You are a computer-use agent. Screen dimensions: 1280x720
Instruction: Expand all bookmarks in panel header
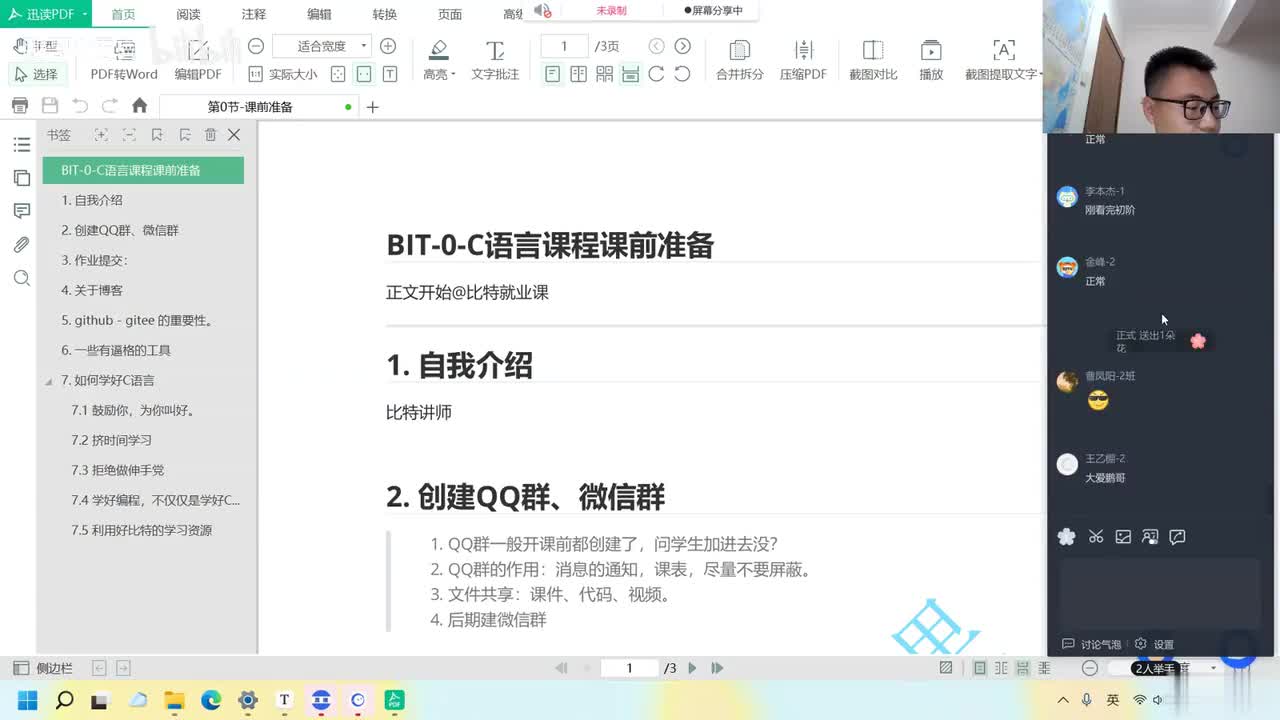[101, 135]
